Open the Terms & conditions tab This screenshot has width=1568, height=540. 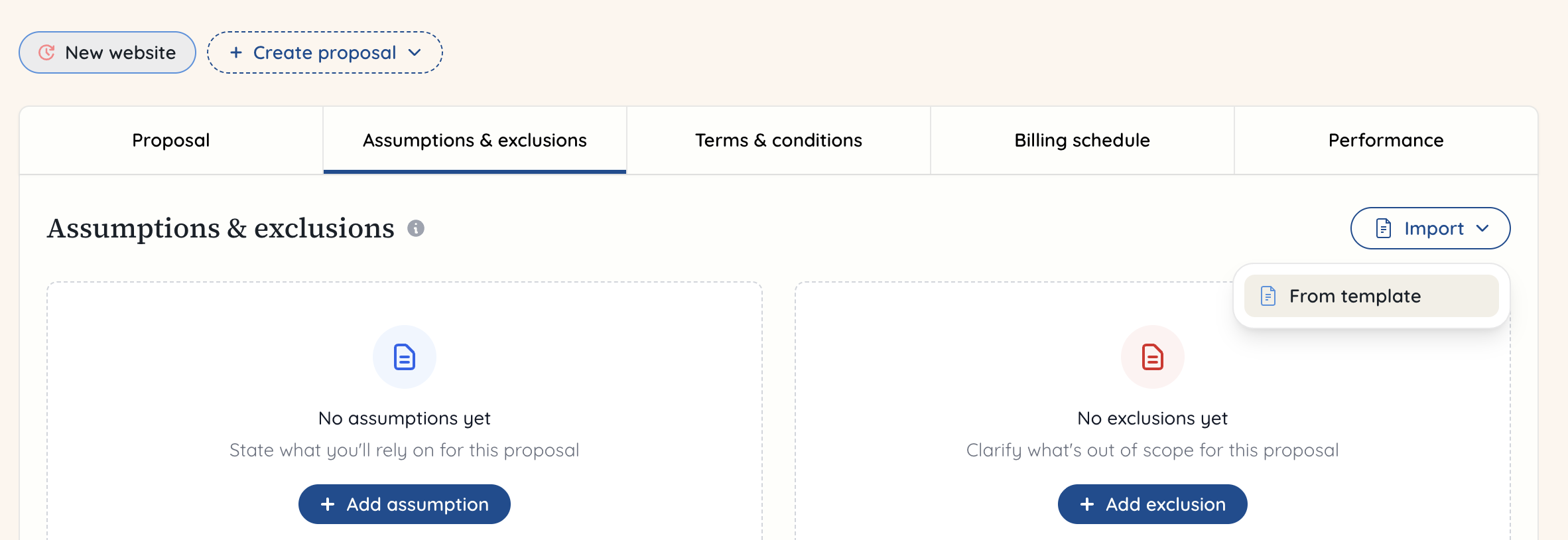[777, 140]
